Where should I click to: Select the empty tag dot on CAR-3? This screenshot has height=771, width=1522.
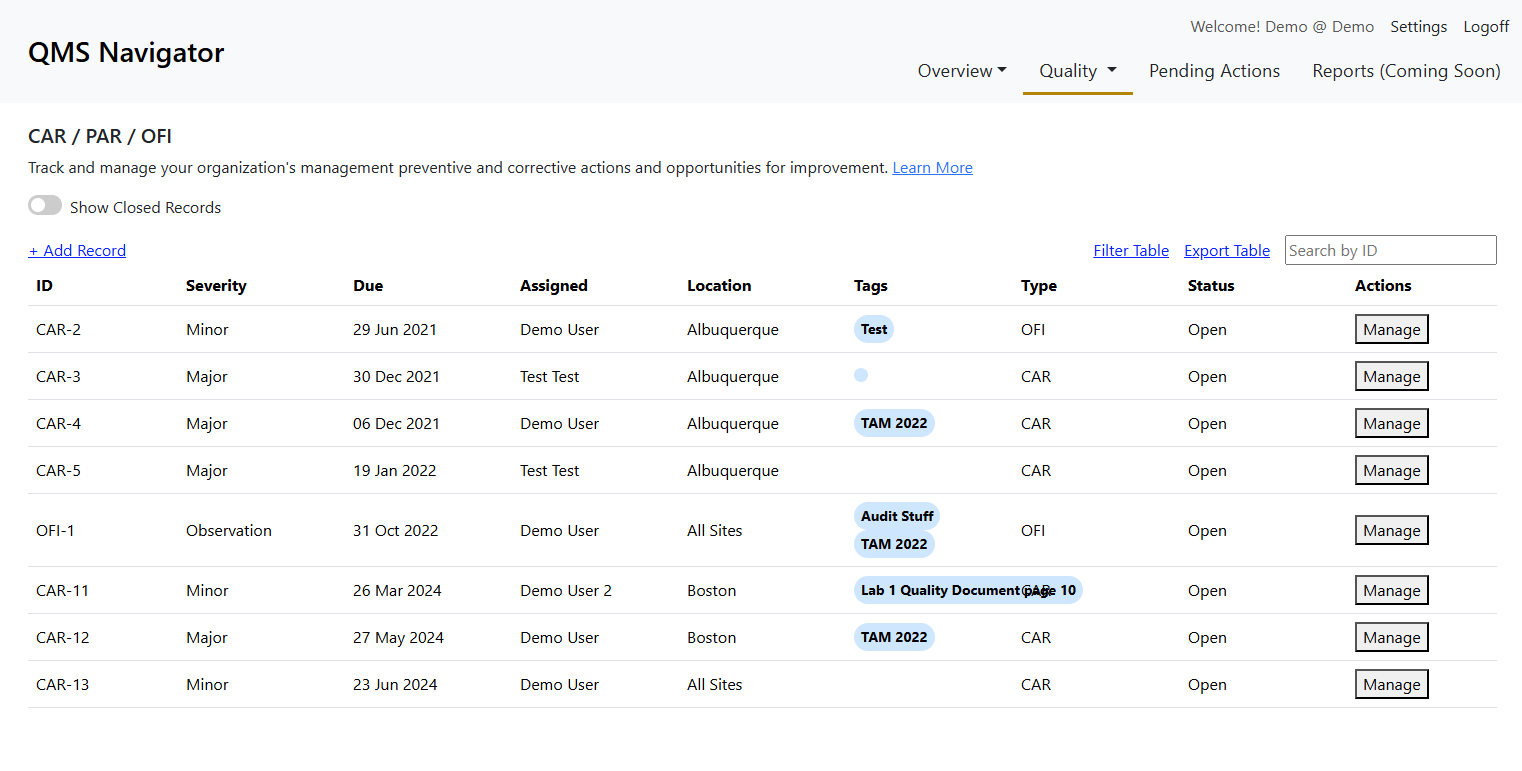click(861, 375)
